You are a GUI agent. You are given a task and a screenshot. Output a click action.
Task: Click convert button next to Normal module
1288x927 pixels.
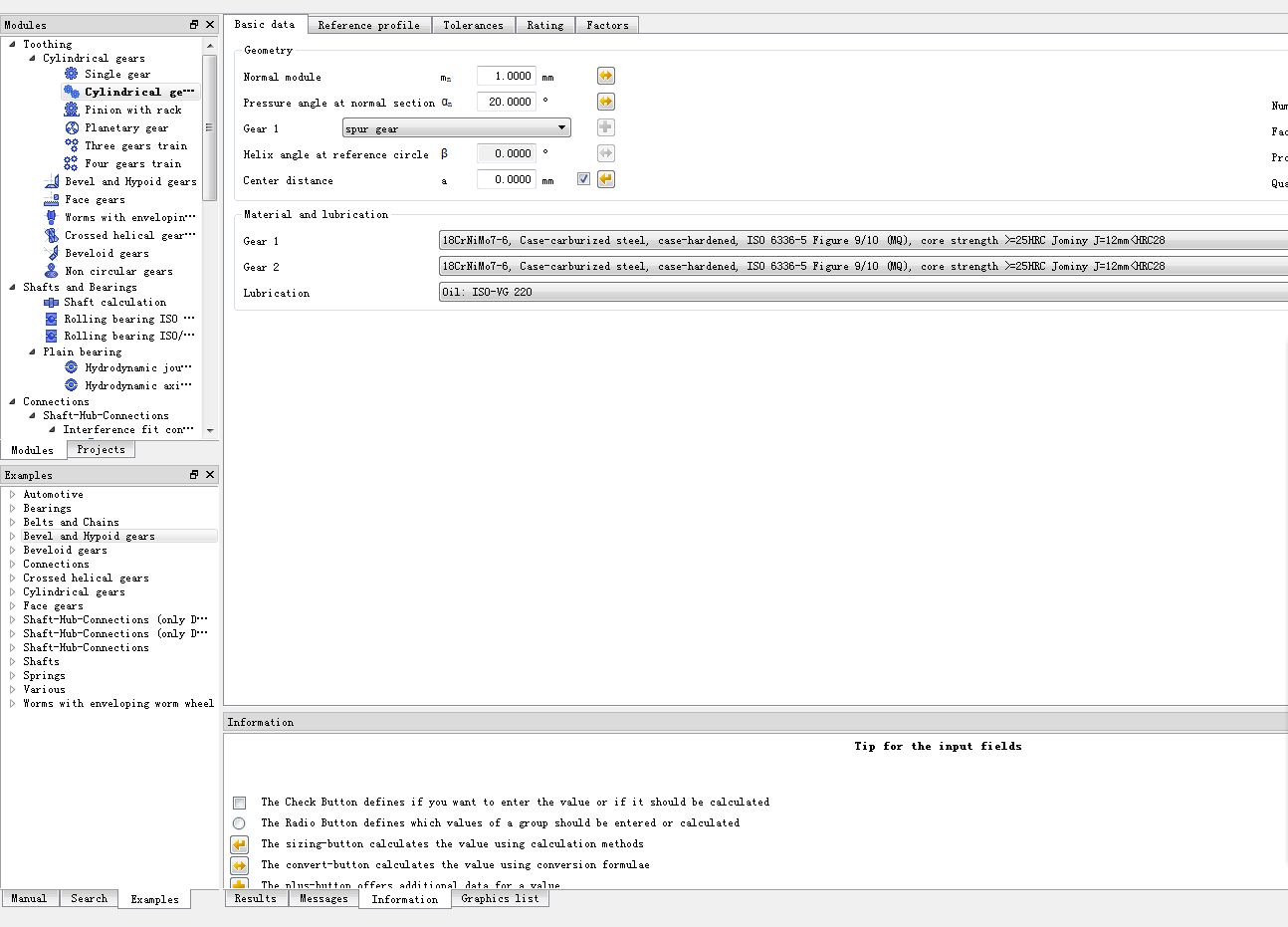[605, 76]
